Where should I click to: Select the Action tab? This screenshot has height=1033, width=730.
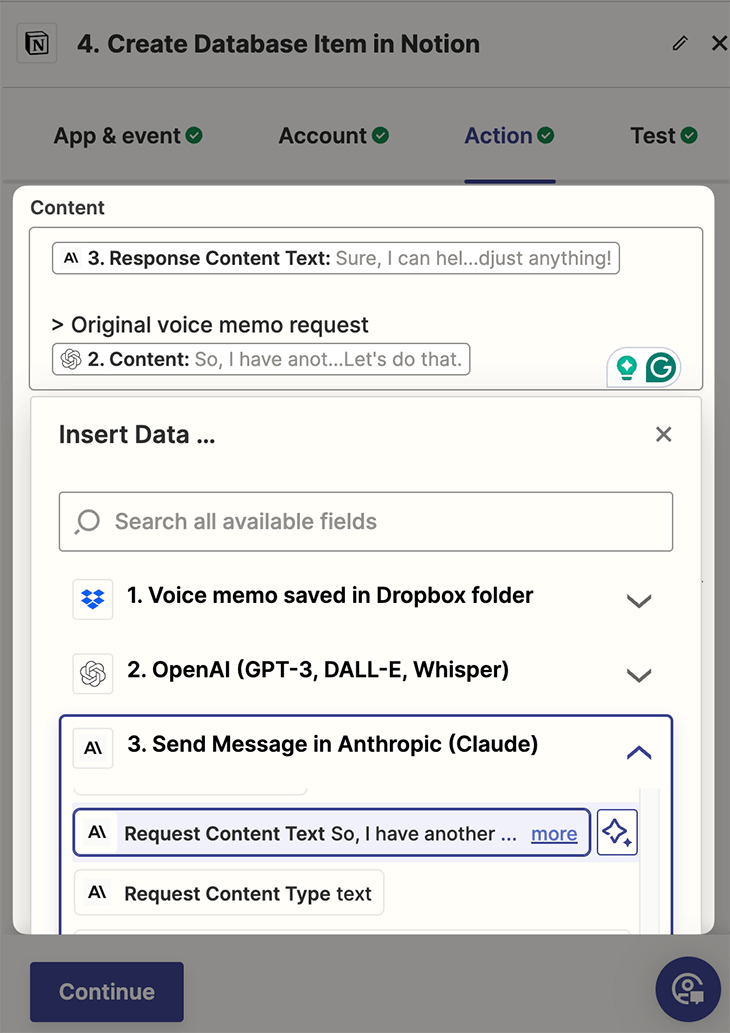(509, 136)
